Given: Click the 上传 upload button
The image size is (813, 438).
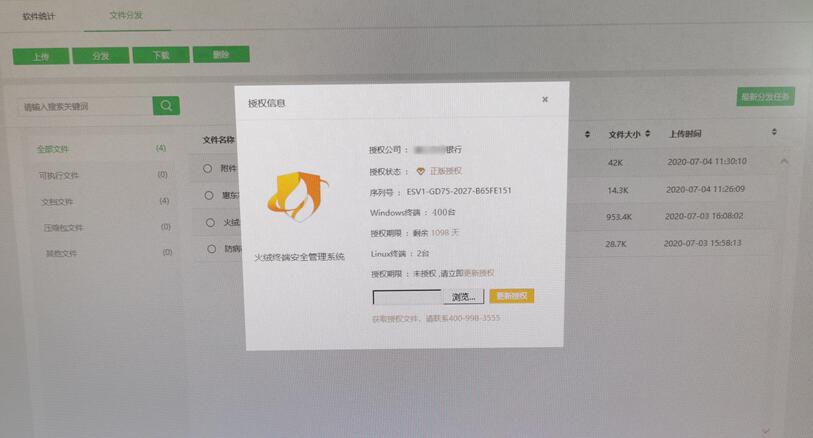Looking at the screenshot, I should 40,56.
